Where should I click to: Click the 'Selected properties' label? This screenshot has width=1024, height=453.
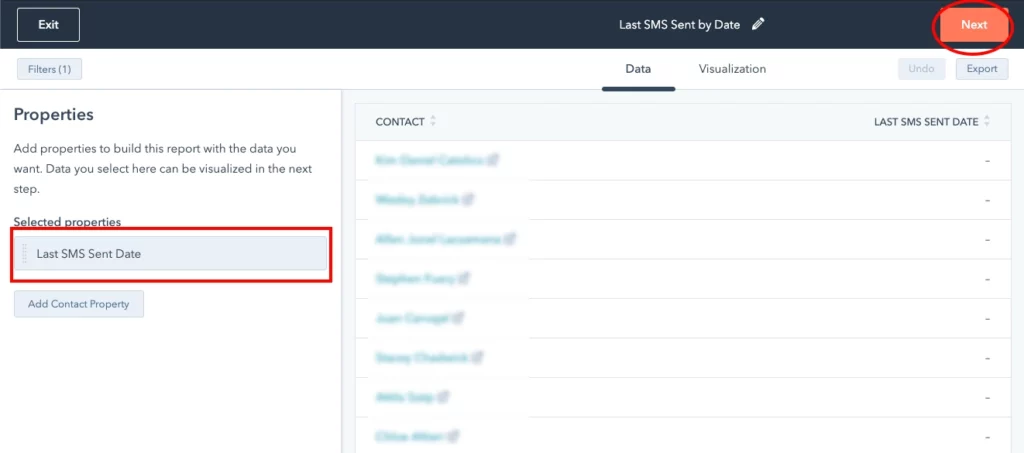(67, 222)
